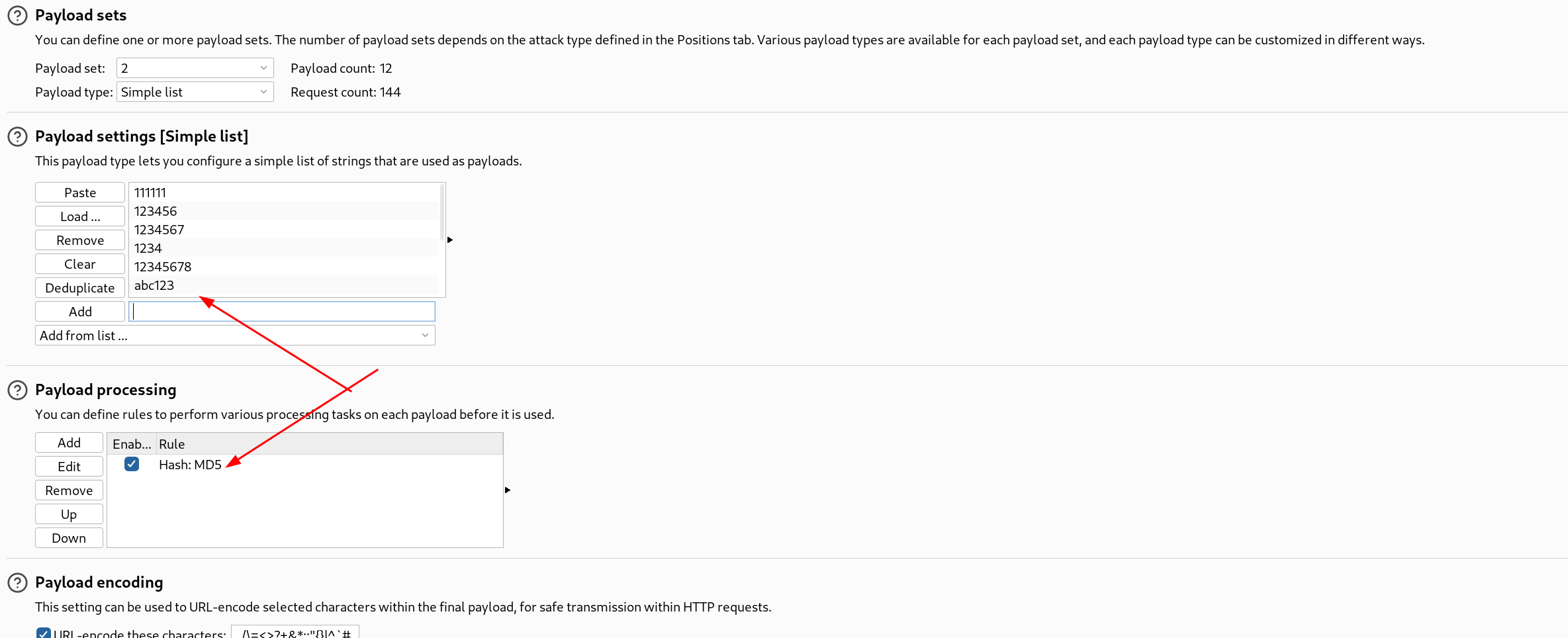Toggle URL-encode these characters checkbox
Screen dimensions: 1568x638
click(x=44, y=633)
